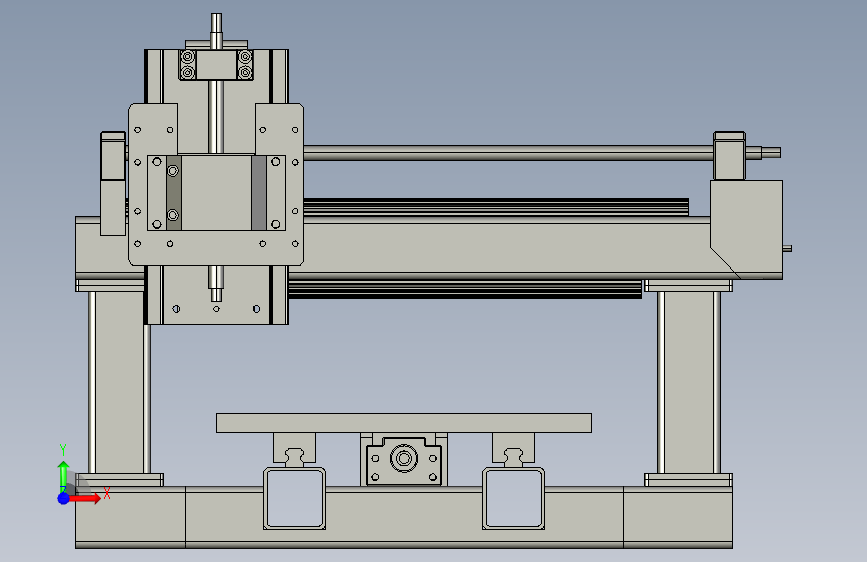This screenshot has height=562, width=867.
Task: Pick the right linear guide carriage under the table
Action: tap(513, 447)
